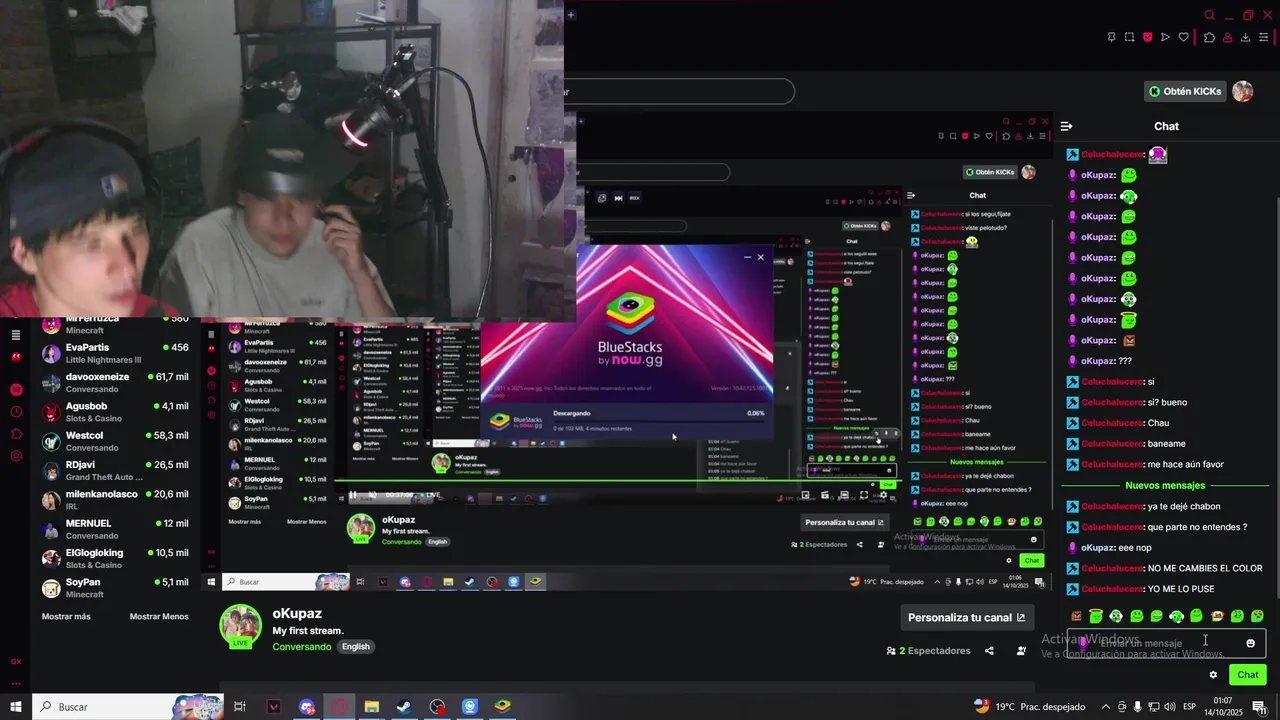The height and width of the screenshot is (720, 1280).
Task: Open File Explorer from the taskbar
Action: pyautogui.click(x=371, y=707)
